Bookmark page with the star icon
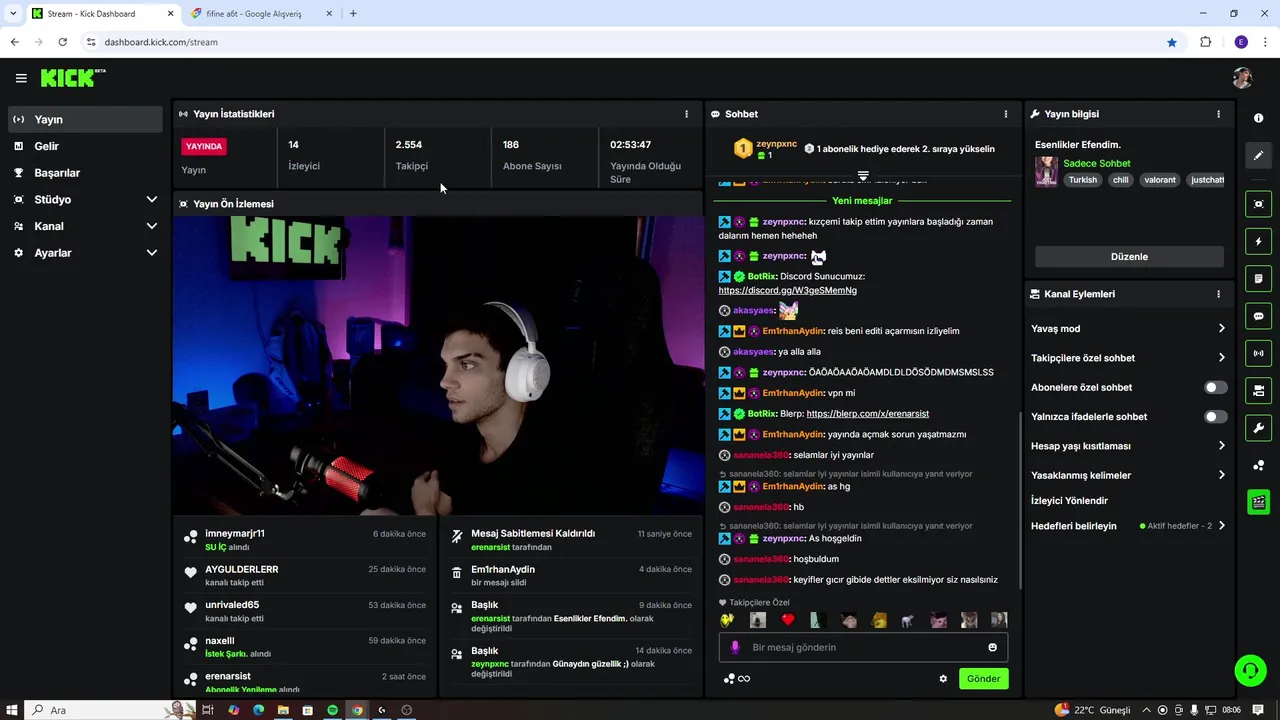This screenshot has height=720, width=1280. [1172, 42]
